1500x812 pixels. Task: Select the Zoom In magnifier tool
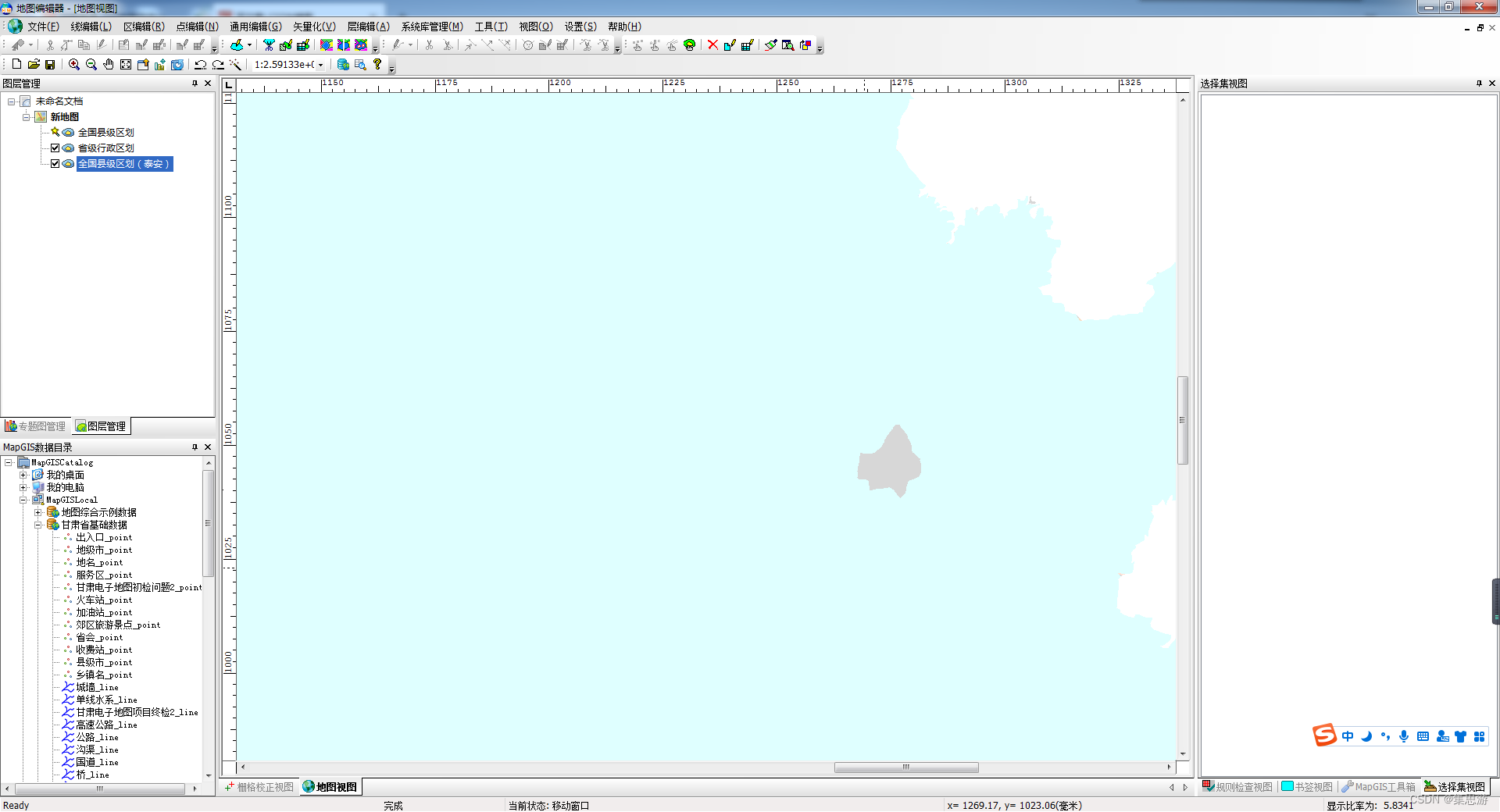pyautogui.click(x=73, y=65)
